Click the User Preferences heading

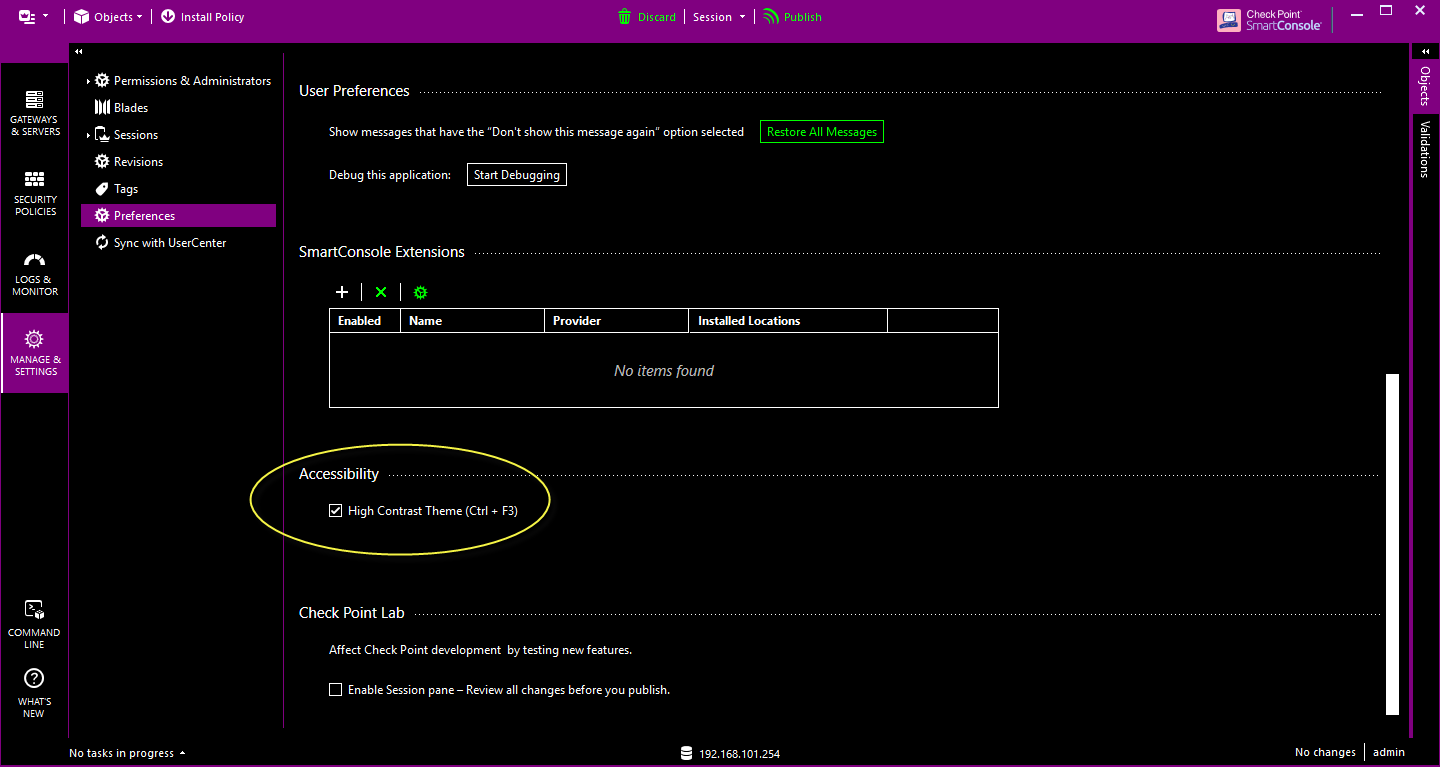[x=354, y=91]
